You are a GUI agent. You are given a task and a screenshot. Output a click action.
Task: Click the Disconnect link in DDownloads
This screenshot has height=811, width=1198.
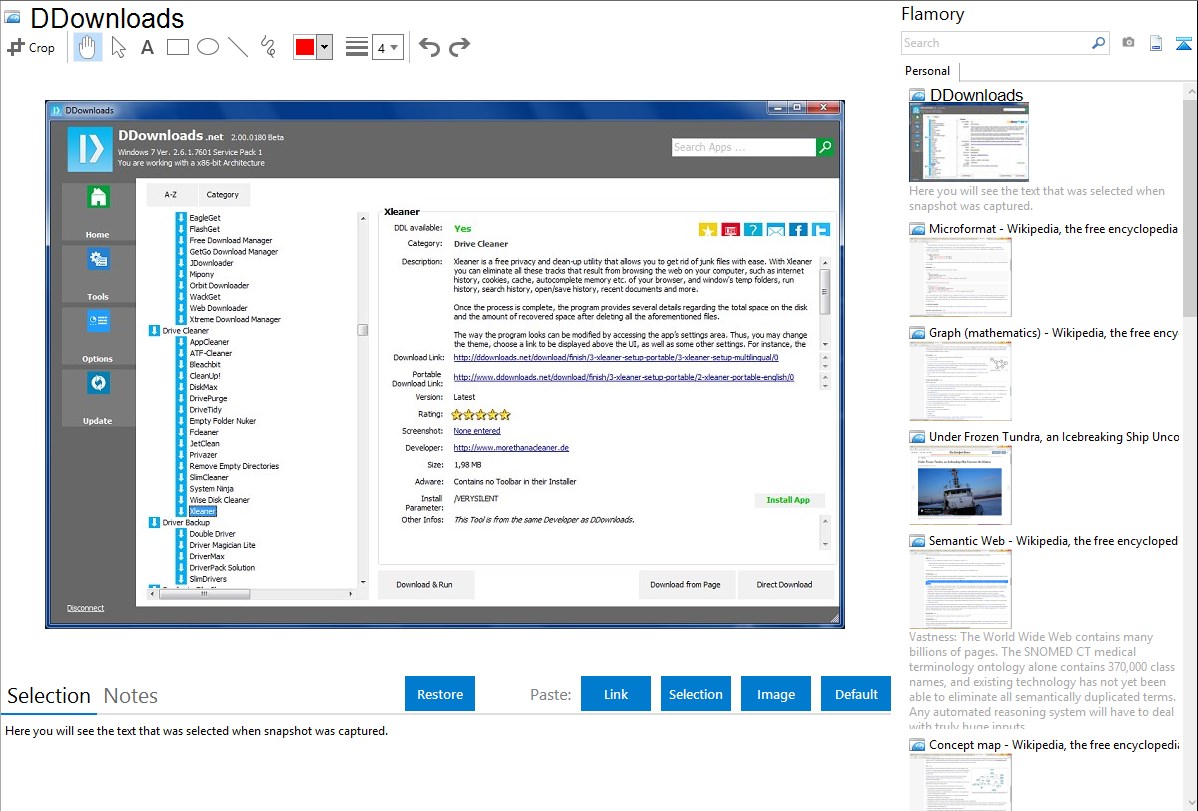[x=86, y=608]
